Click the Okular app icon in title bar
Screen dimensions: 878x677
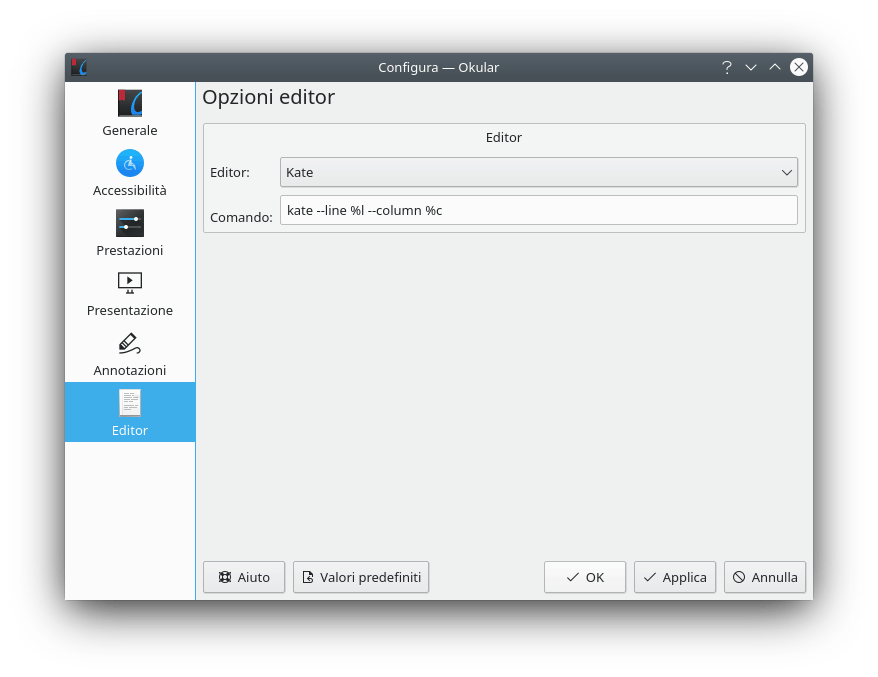click(79, 67)
